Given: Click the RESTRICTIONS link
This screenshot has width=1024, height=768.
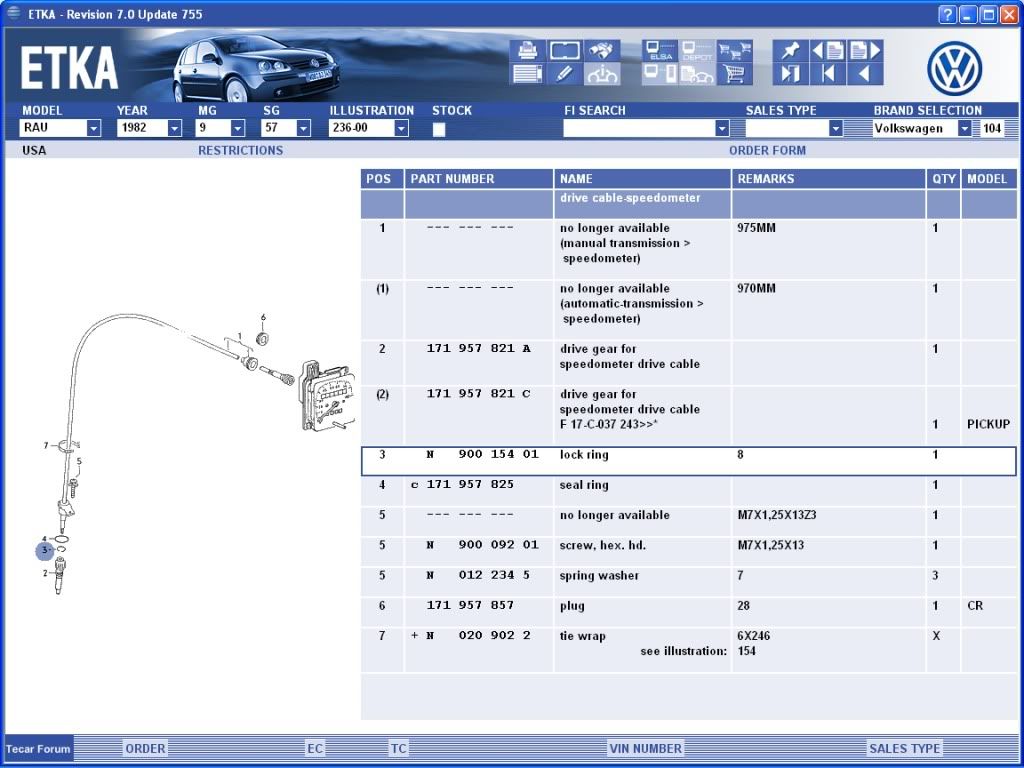Looking at the screenshot, I should pos(240,151).
